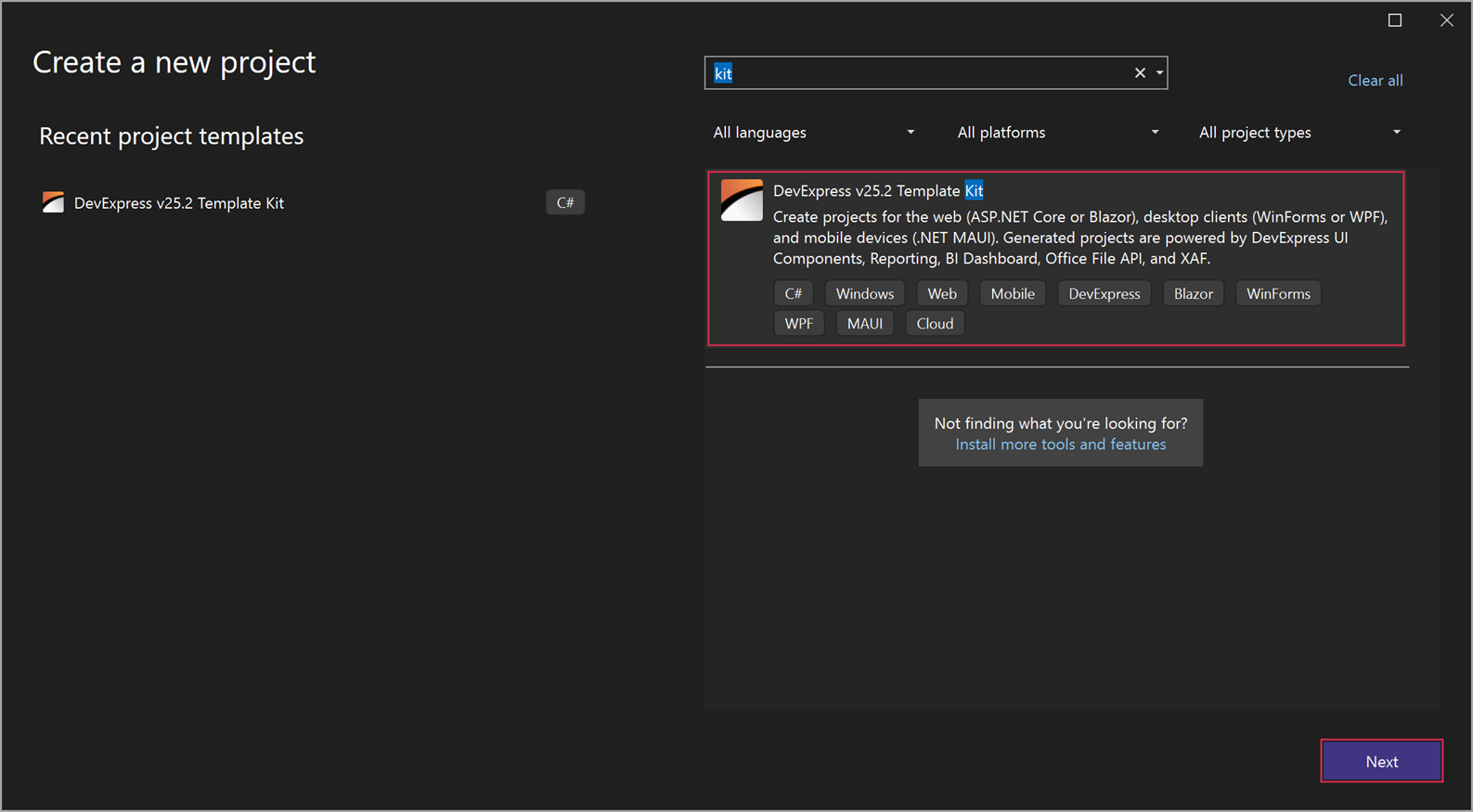Close the Create a new project dialog

(x=1447, y=20)
